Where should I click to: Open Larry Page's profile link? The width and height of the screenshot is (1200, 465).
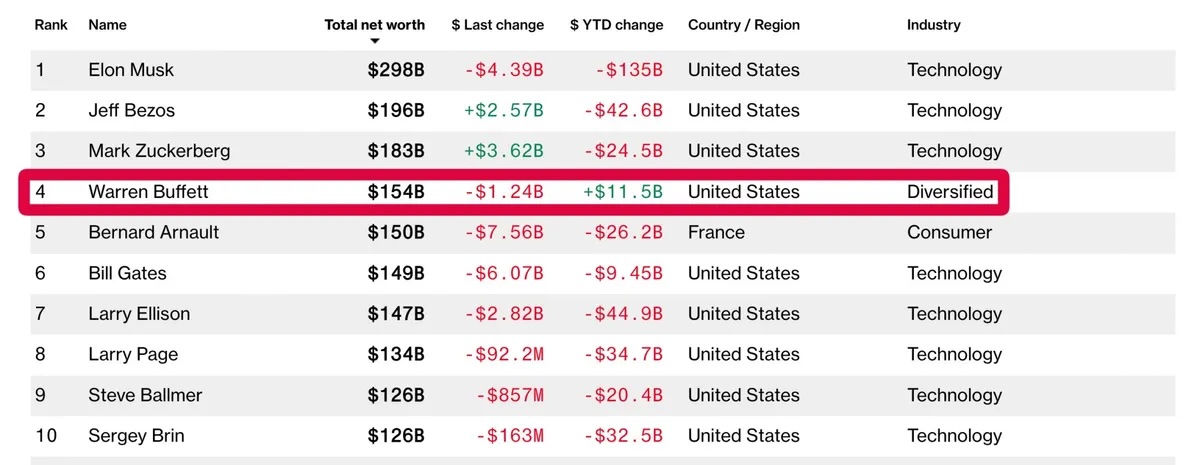131,354
